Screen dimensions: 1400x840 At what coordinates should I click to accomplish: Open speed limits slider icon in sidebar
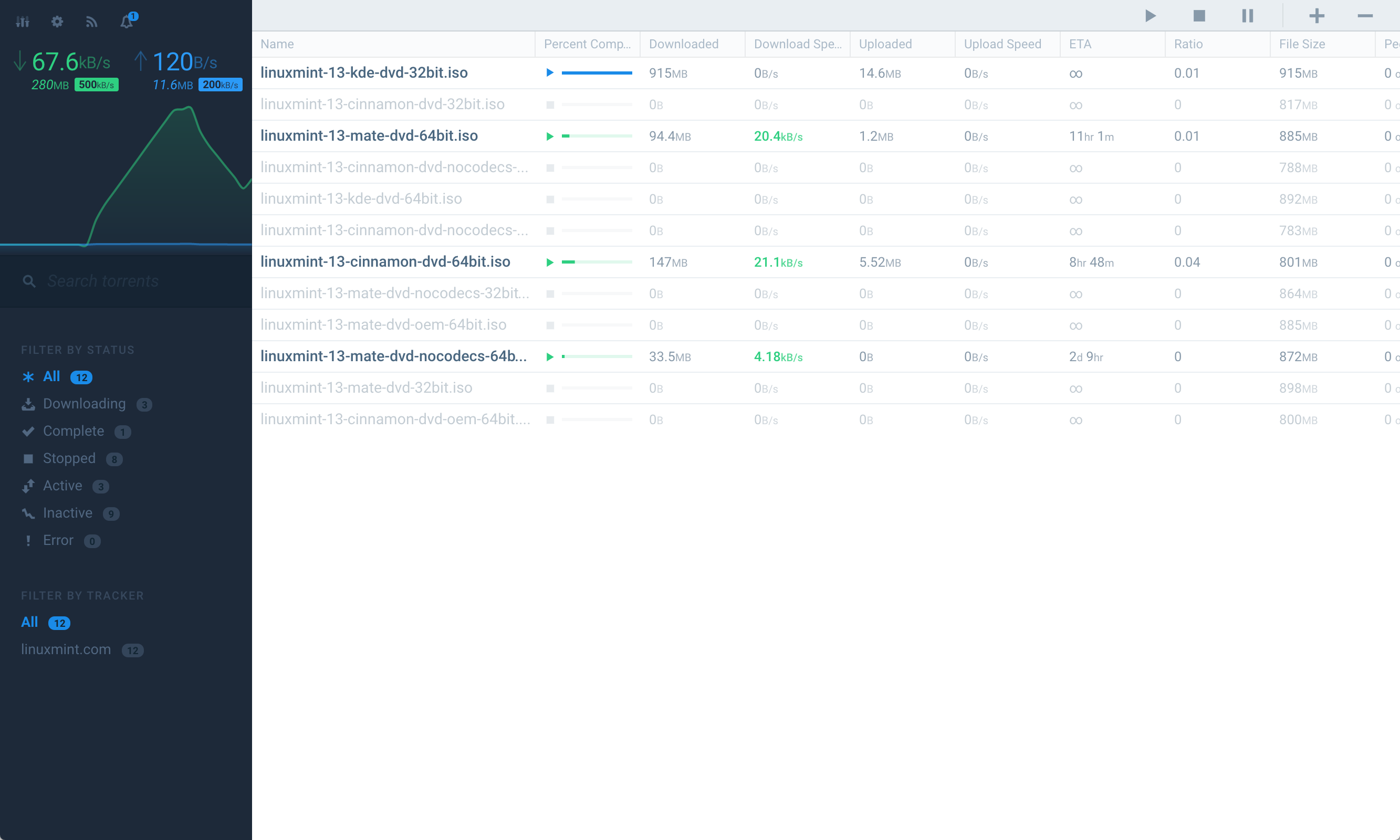tap(23, 22)
